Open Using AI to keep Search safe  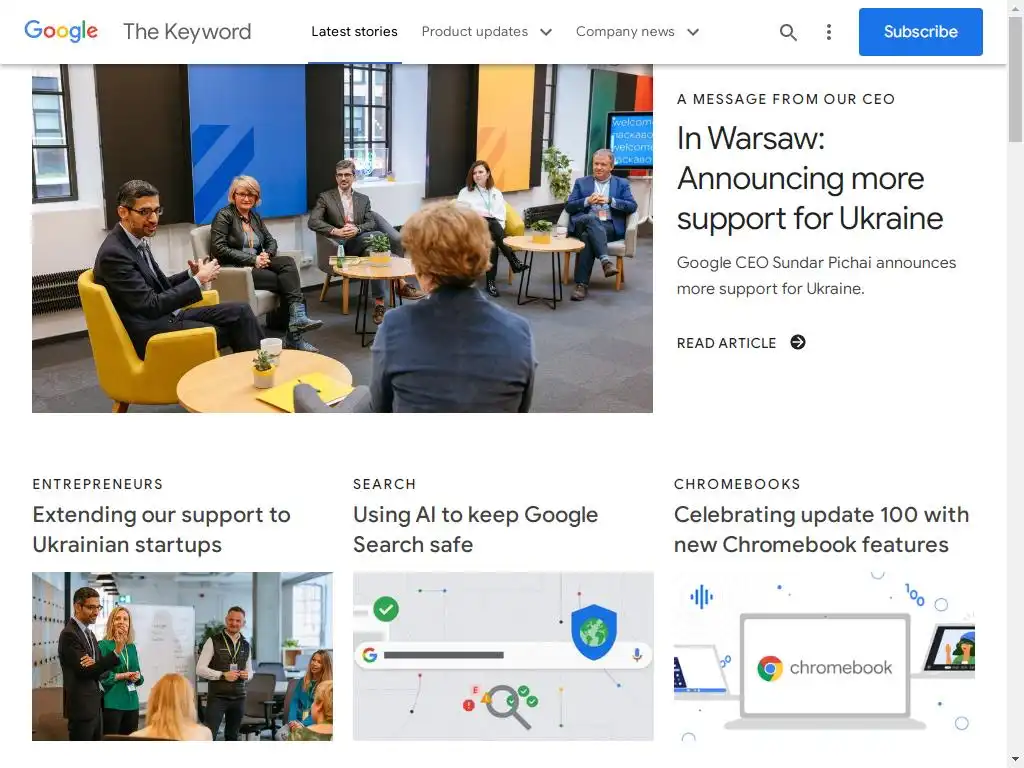(x=475, y=530)
